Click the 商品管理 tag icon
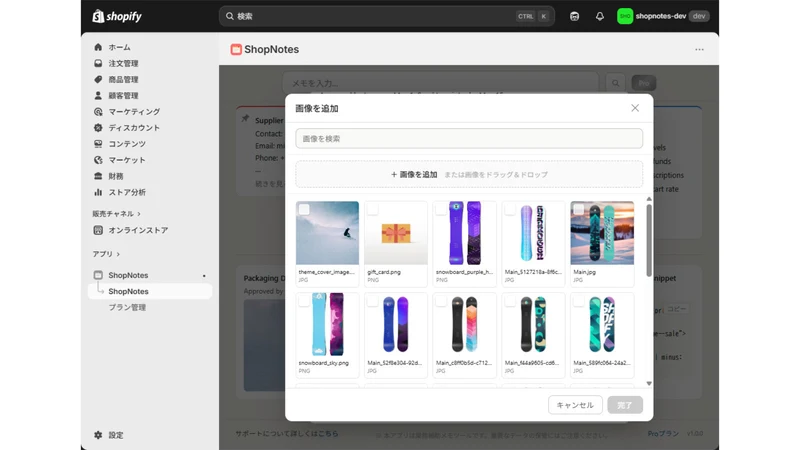The width and height of the screenshot is (800, 450). tap(98, 79)
